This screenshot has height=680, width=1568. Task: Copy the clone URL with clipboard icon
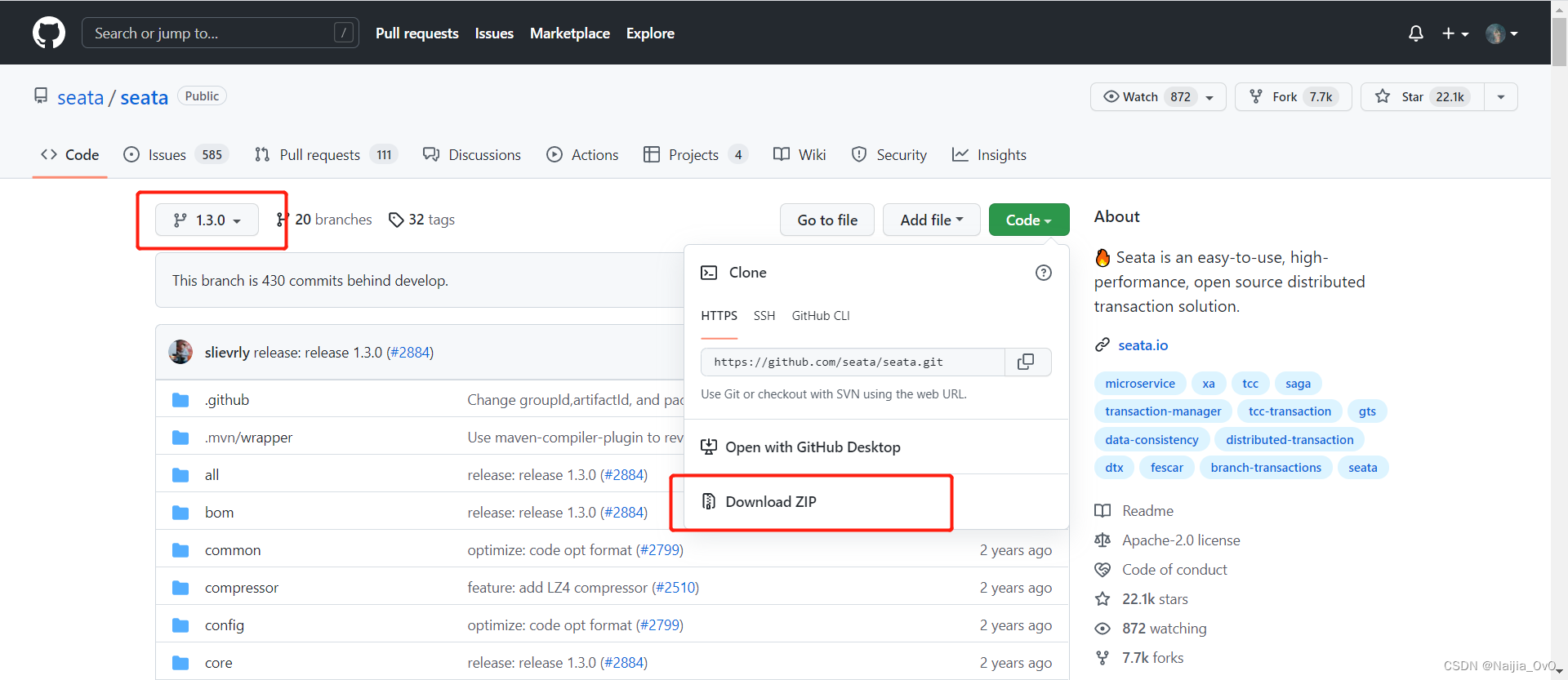click(x=1027, y=362)
